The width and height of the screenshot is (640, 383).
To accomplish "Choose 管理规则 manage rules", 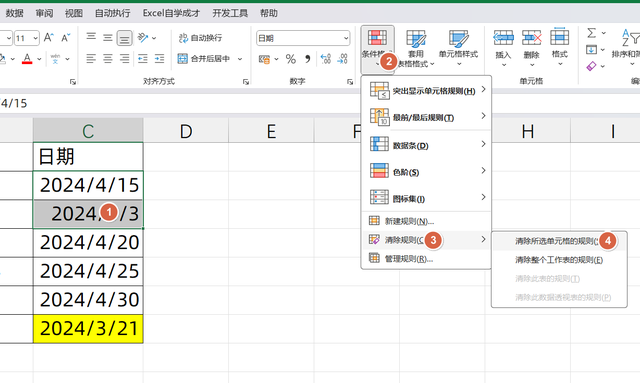I will pos(426,258).
